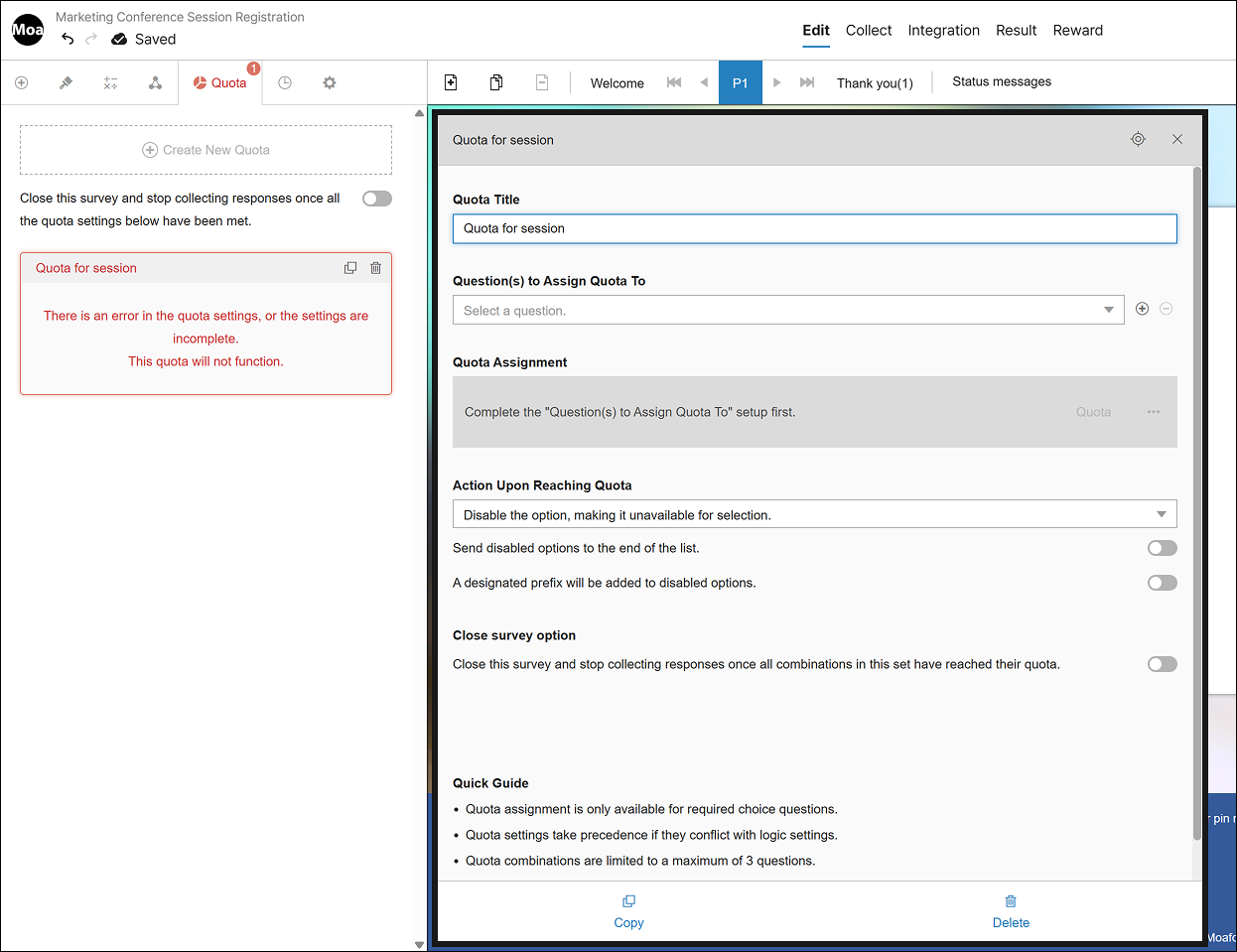
Task: Go to next page
Action: click(777, 82)
